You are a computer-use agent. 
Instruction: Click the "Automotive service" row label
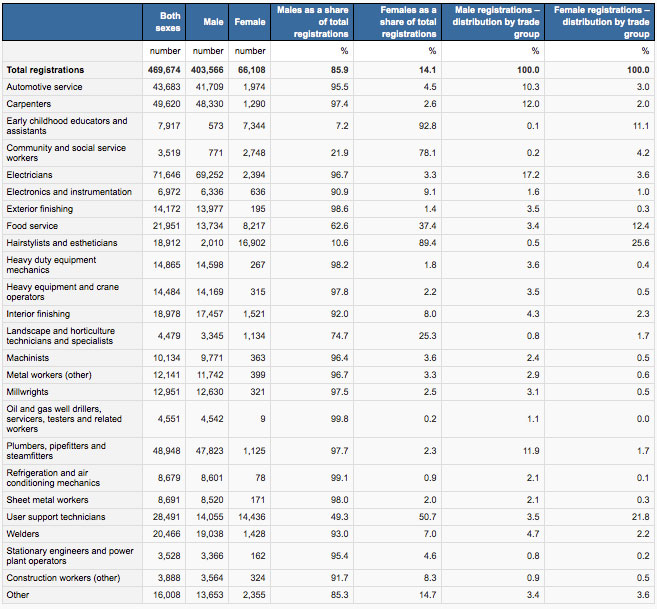[x=44, y=87]
